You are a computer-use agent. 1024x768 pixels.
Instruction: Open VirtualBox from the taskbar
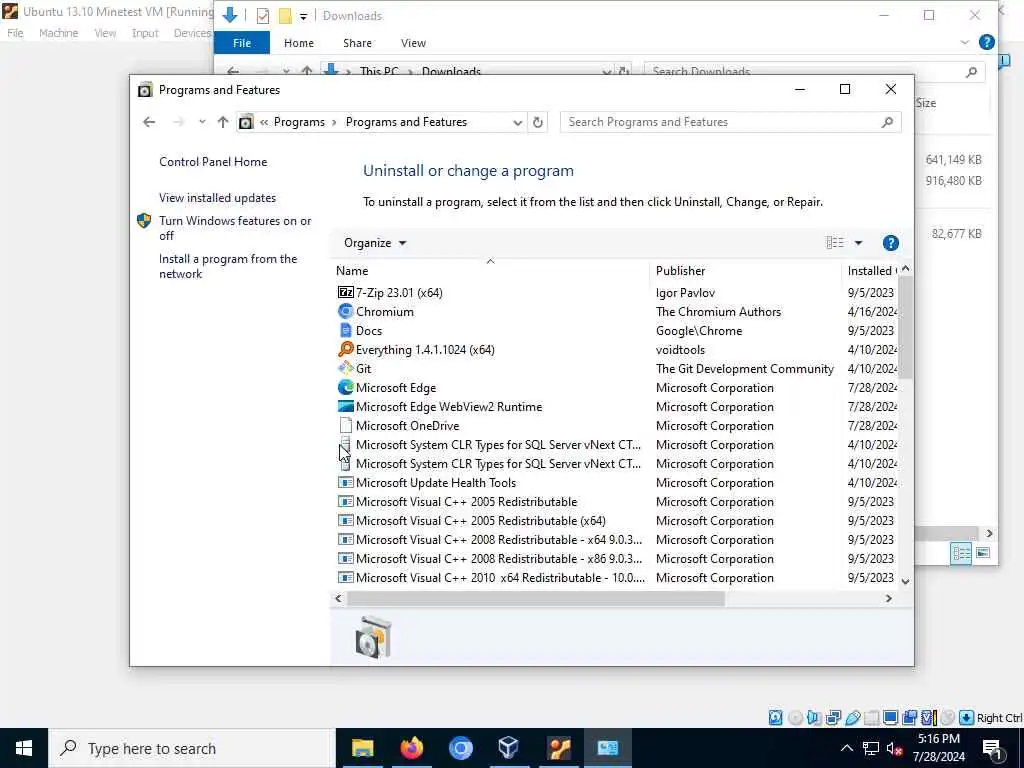tap(509, 748)
